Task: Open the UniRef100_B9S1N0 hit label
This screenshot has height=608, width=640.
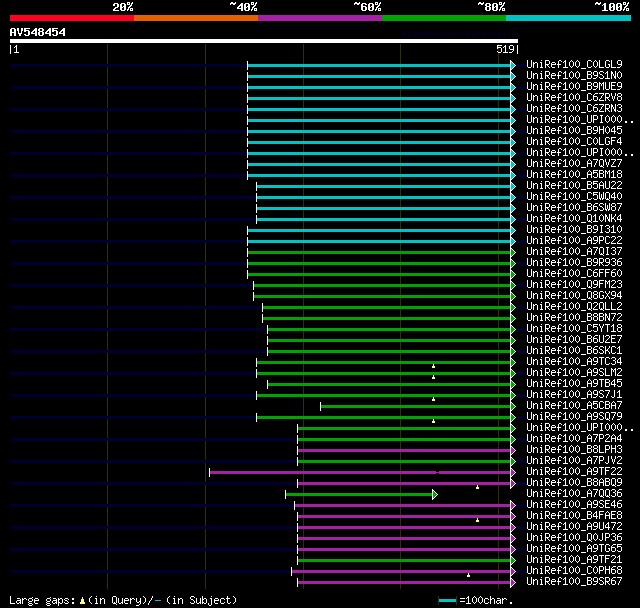Action: 574,75
